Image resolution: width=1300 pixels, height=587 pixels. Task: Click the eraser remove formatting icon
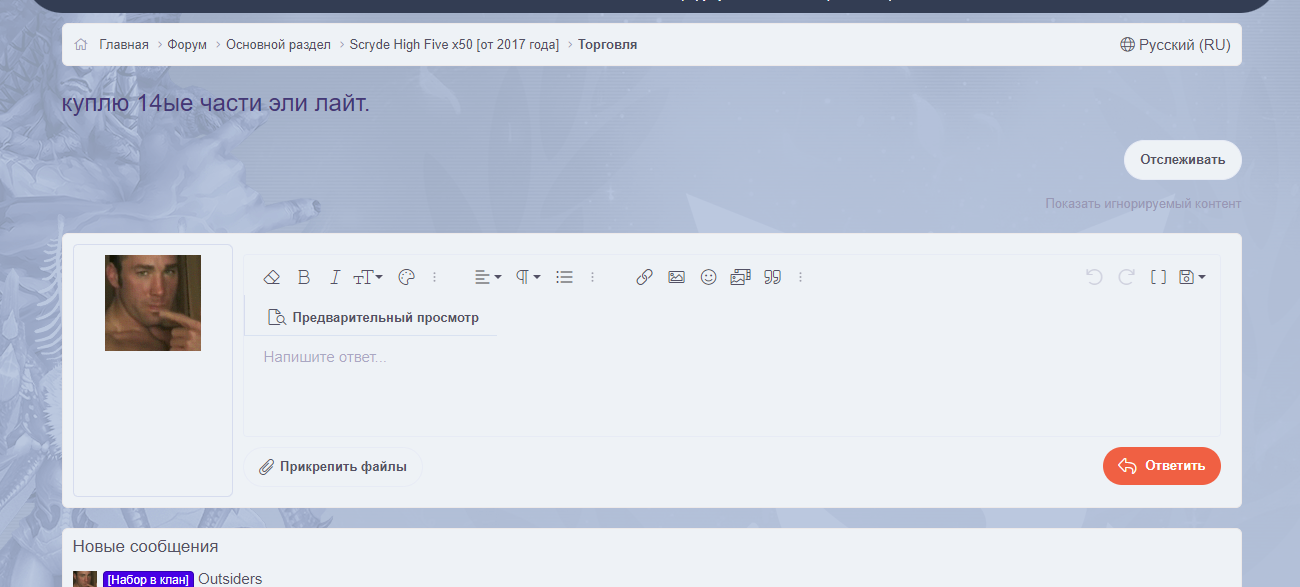tap(271, 277)
